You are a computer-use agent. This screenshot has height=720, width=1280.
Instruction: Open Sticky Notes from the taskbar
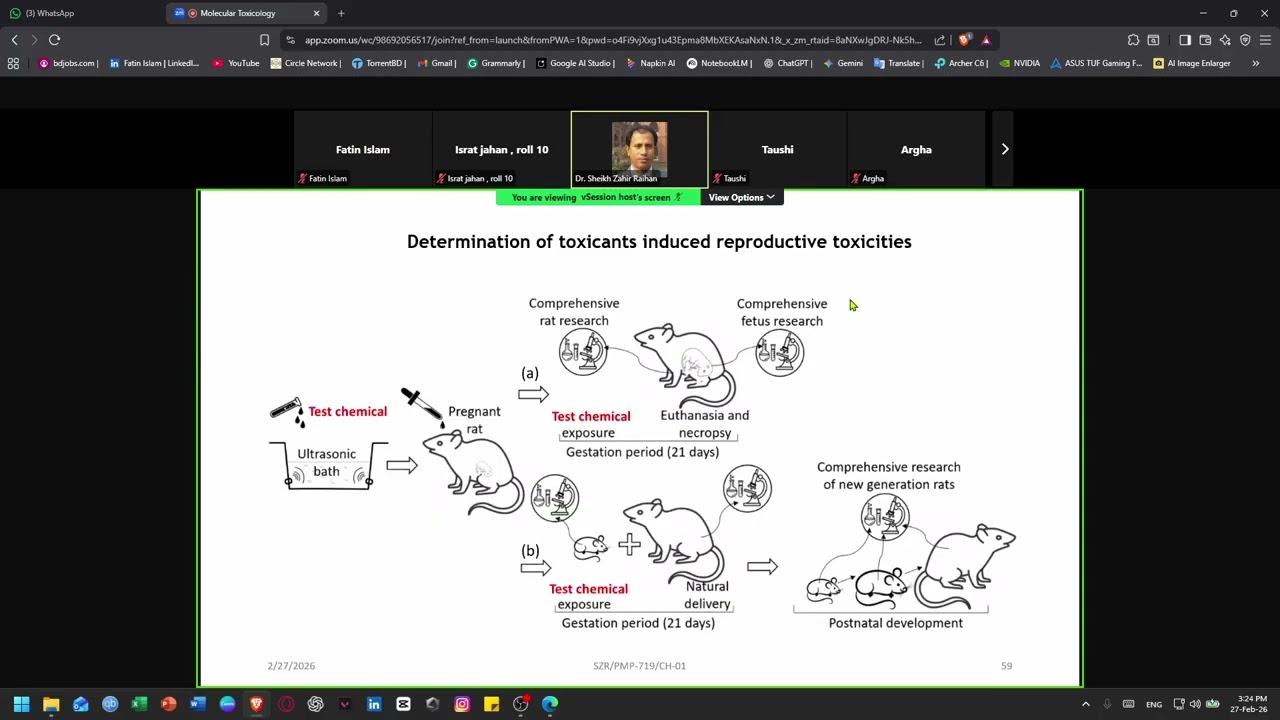pyautogui.click(x=491, y=704)
